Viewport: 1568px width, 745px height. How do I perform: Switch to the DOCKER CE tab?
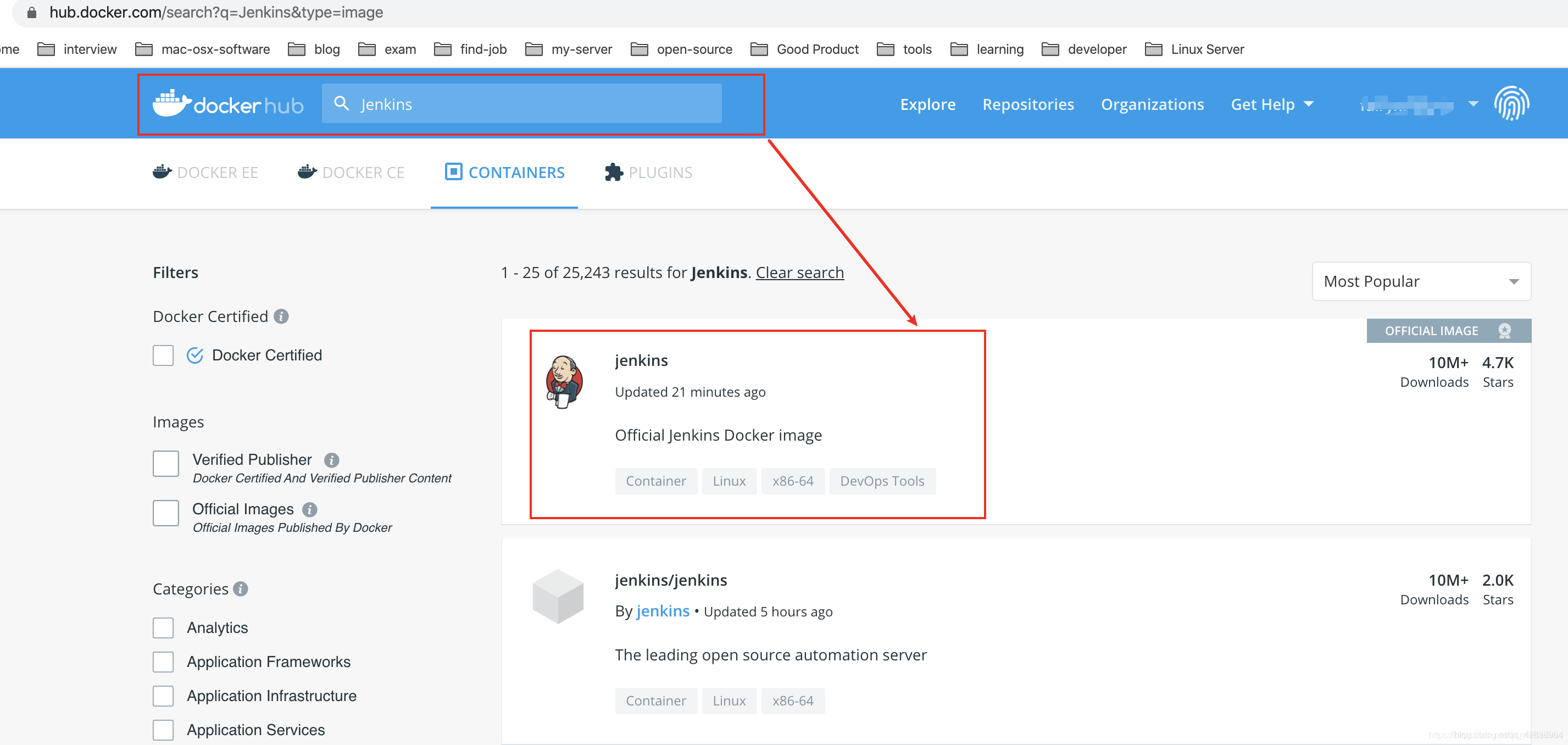click(x=351, y=173)
